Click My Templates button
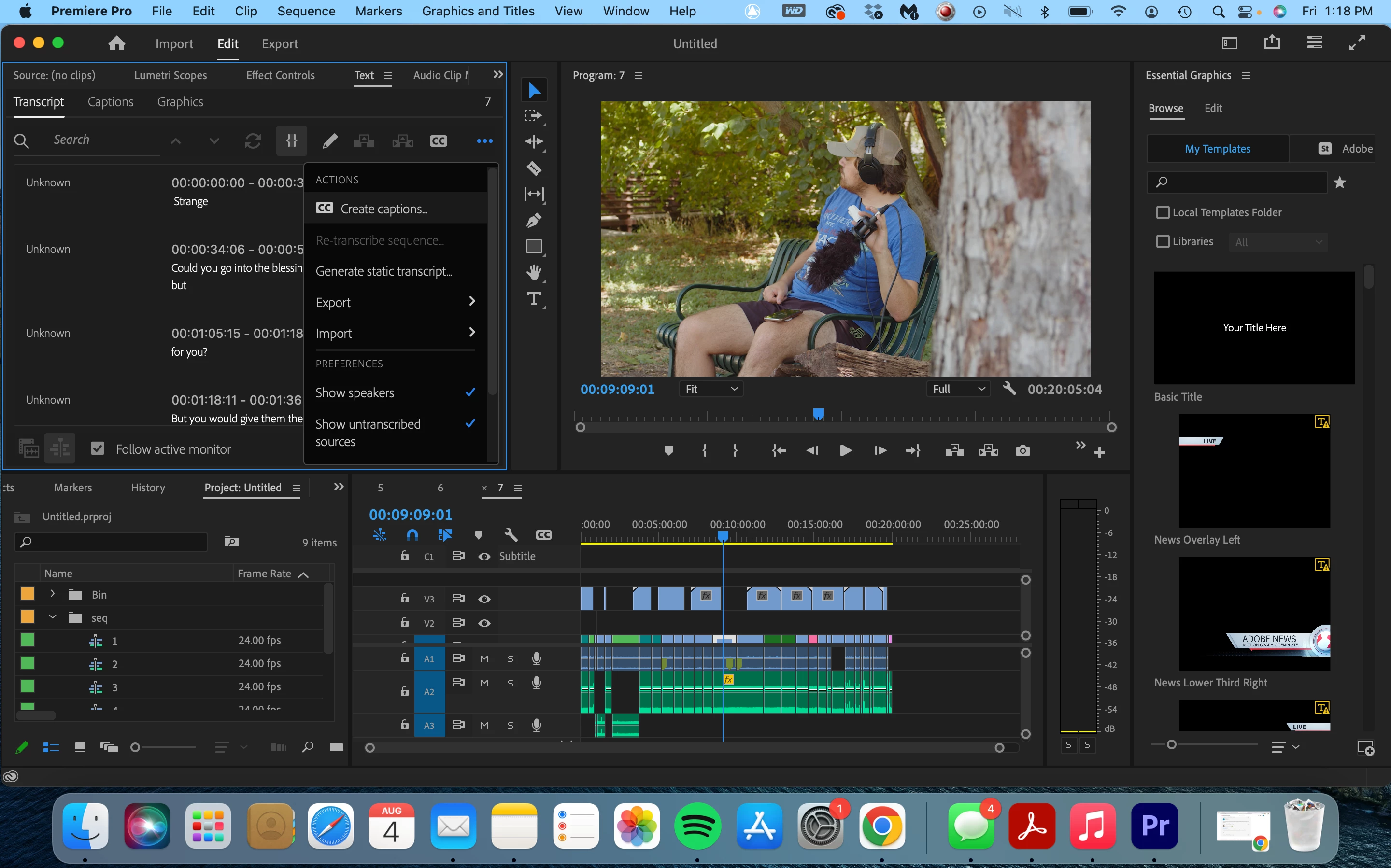The image size is (1391, 868). pos(1217,149)
